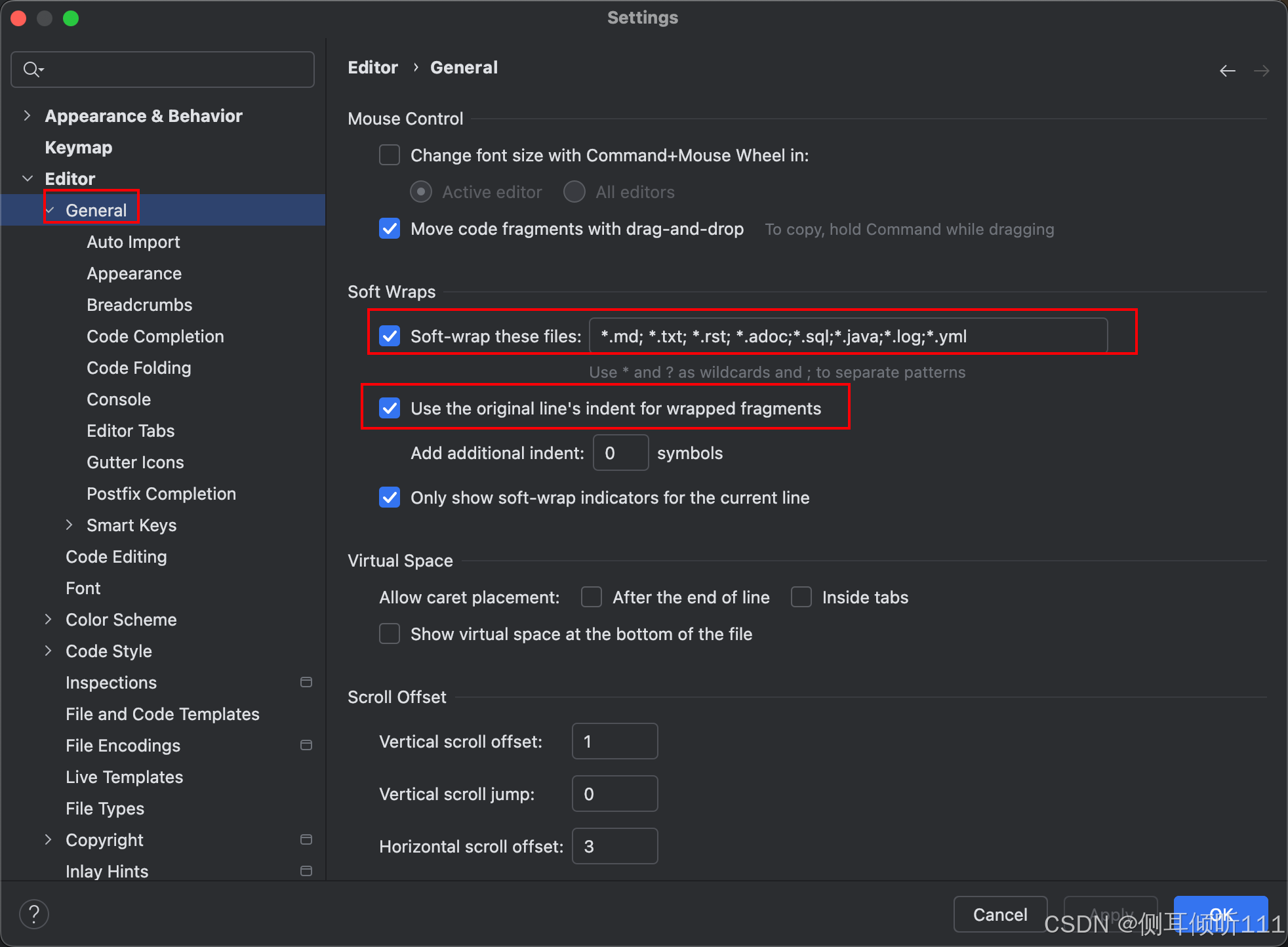Click project-level icon beside File Encodings
Image resolution: width=1288 pixels, height=947 pixels.
pyautogui.click(x=306, y=745)
